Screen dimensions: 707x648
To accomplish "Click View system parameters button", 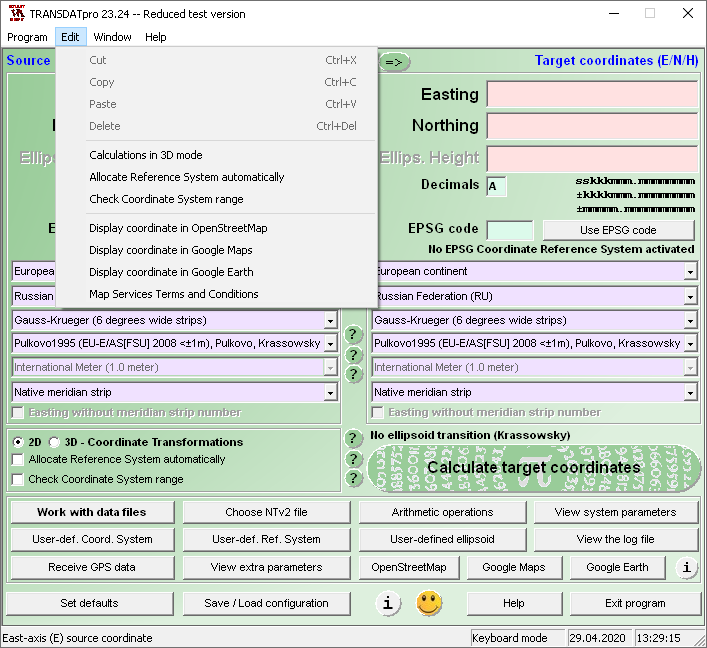I will point(615,512).
